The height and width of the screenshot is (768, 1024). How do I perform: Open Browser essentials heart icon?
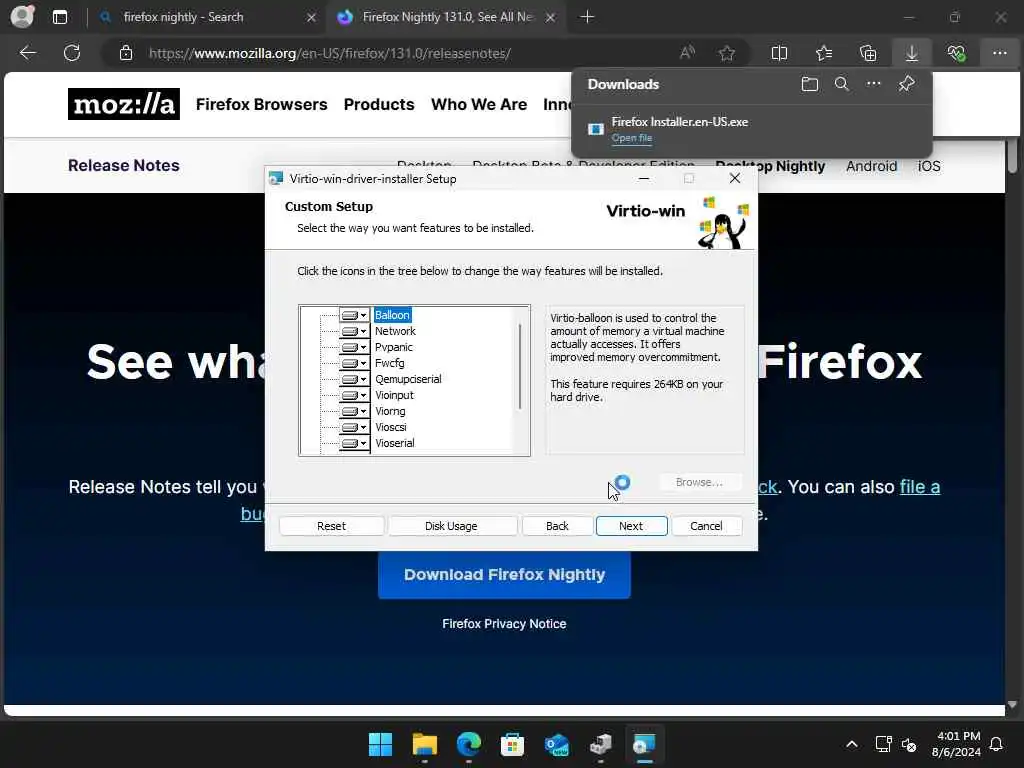click(956, 53)
